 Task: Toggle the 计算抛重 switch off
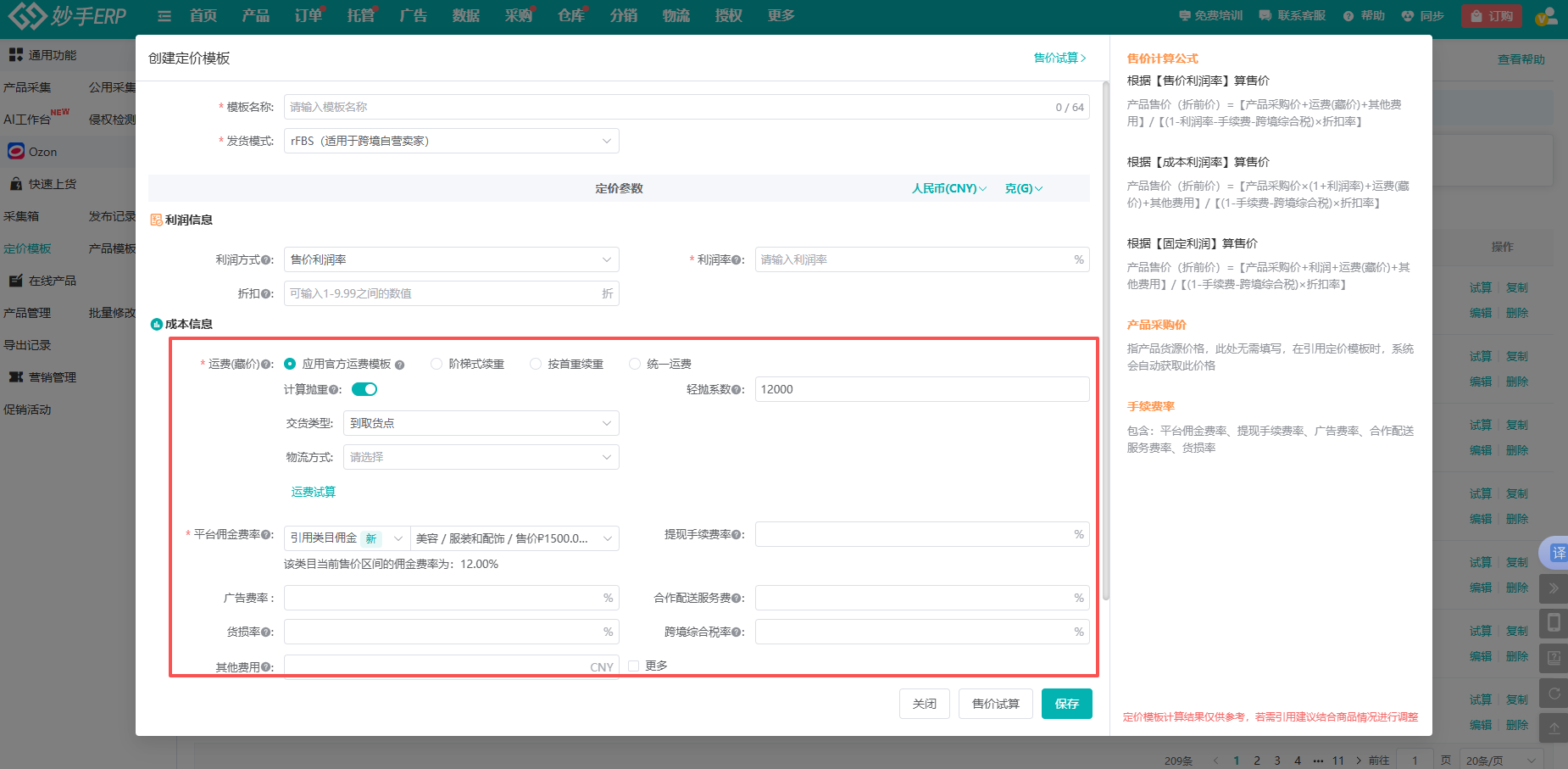click(x=364, y=389)
